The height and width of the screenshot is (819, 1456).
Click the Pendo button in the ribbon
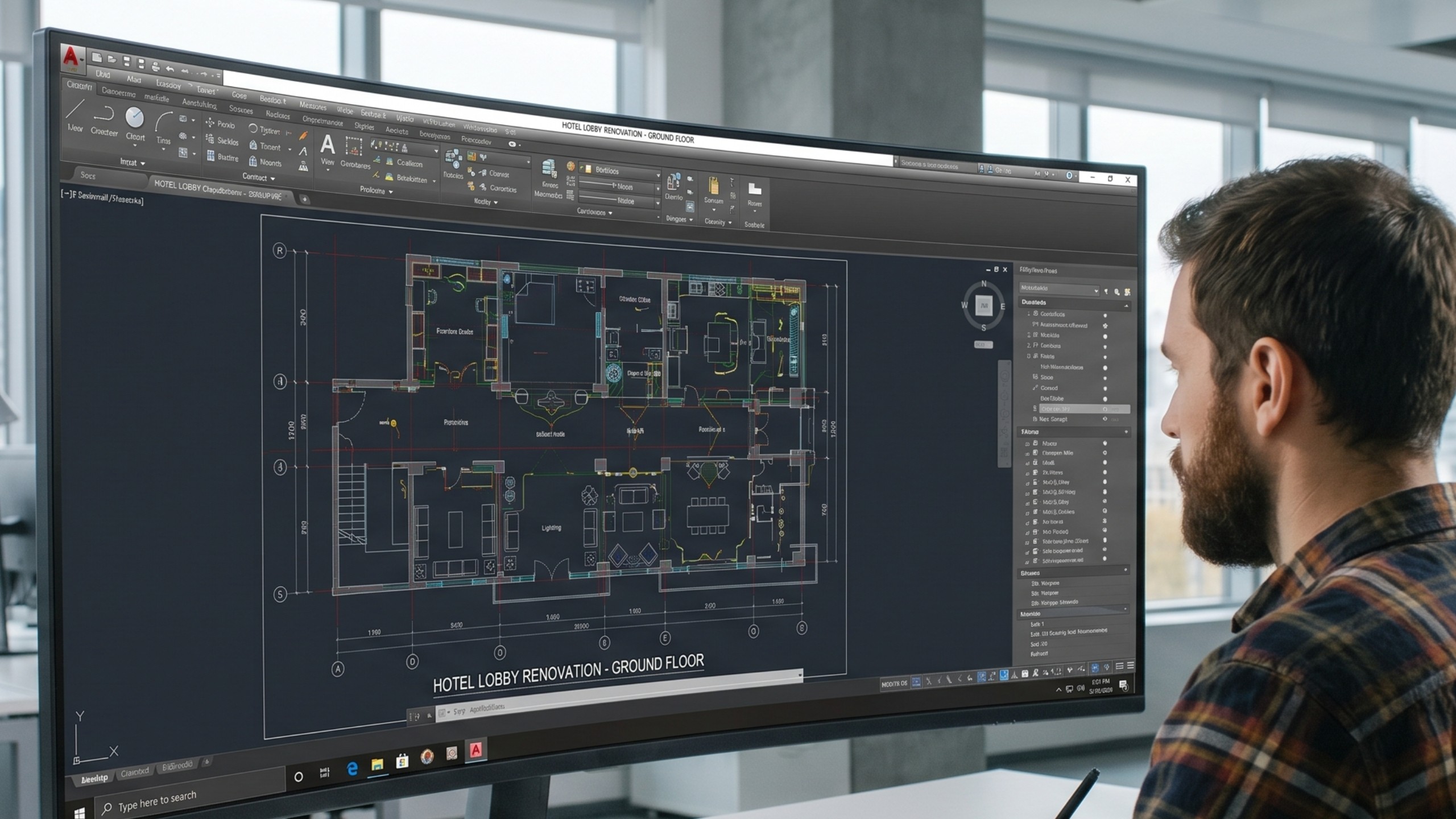pyautogui.click(x=220, y=124)
